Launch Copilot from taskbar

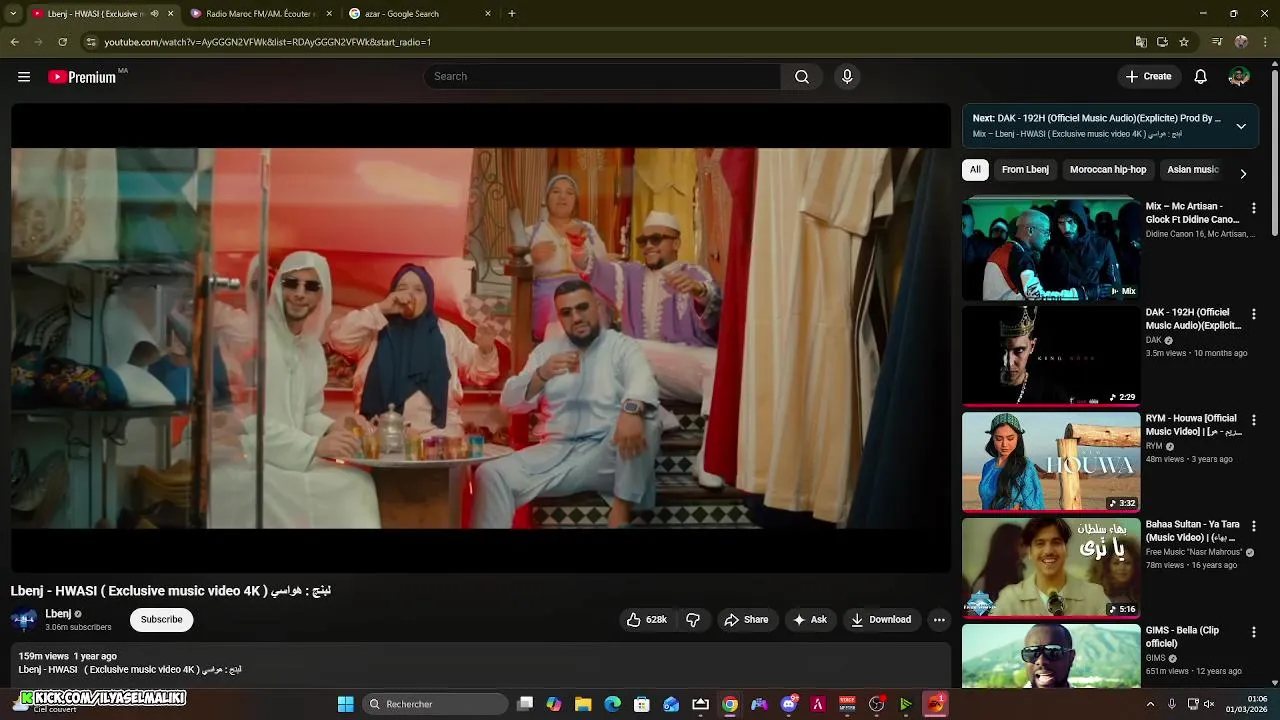(x=554, y=704)
